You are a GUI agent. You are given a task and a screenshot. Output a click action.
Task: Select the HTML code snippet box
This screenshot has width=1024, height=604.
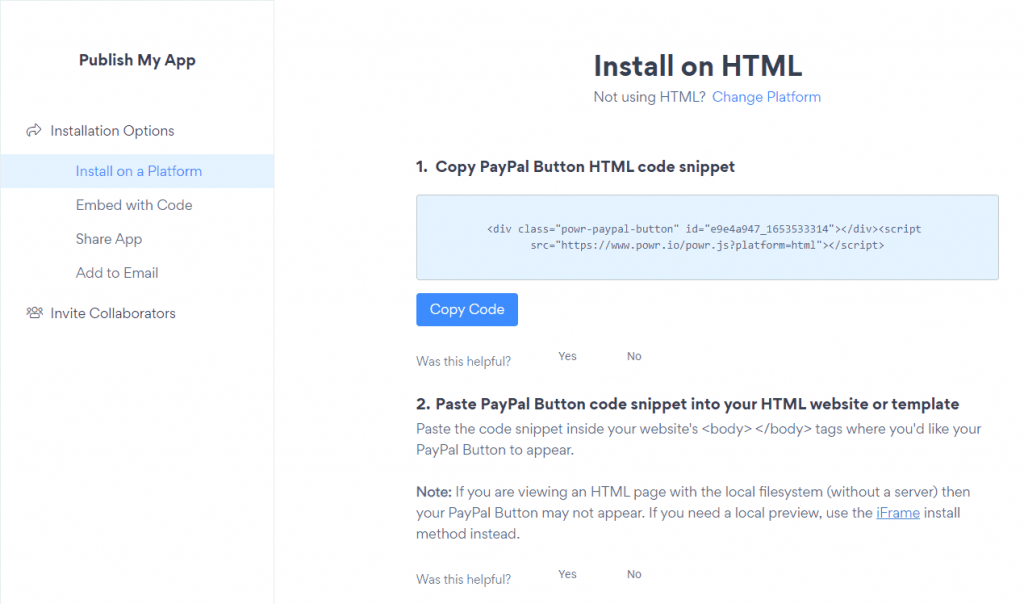click(x=707, y=237)
